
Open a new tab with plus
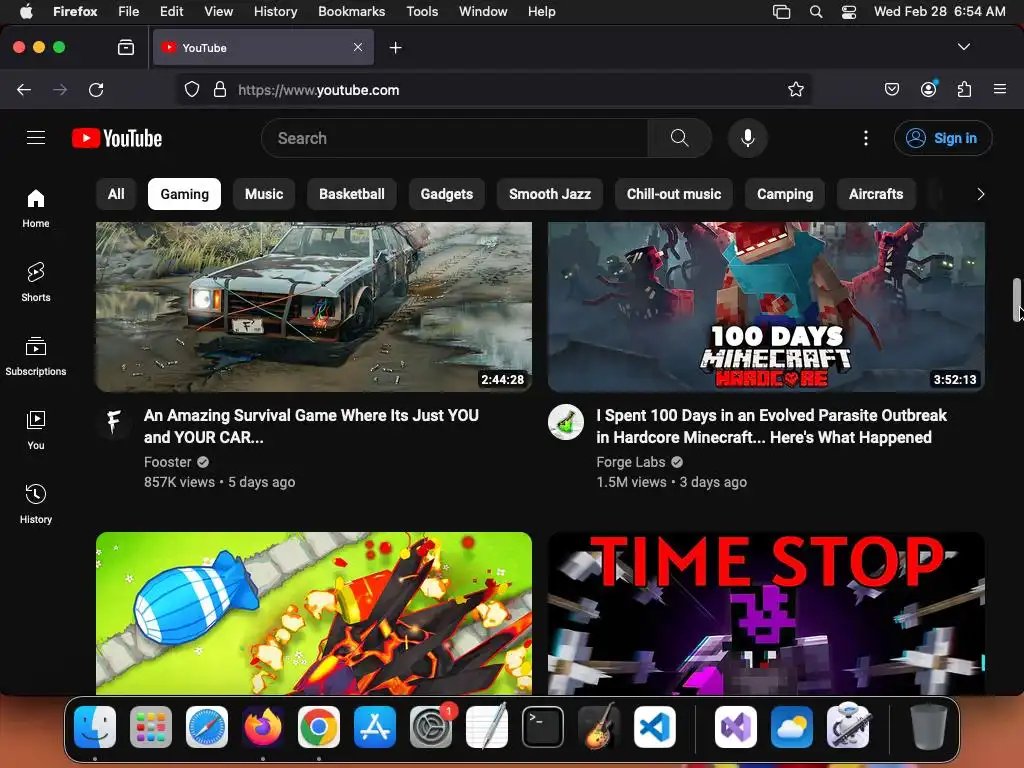(x=395, y=48)
